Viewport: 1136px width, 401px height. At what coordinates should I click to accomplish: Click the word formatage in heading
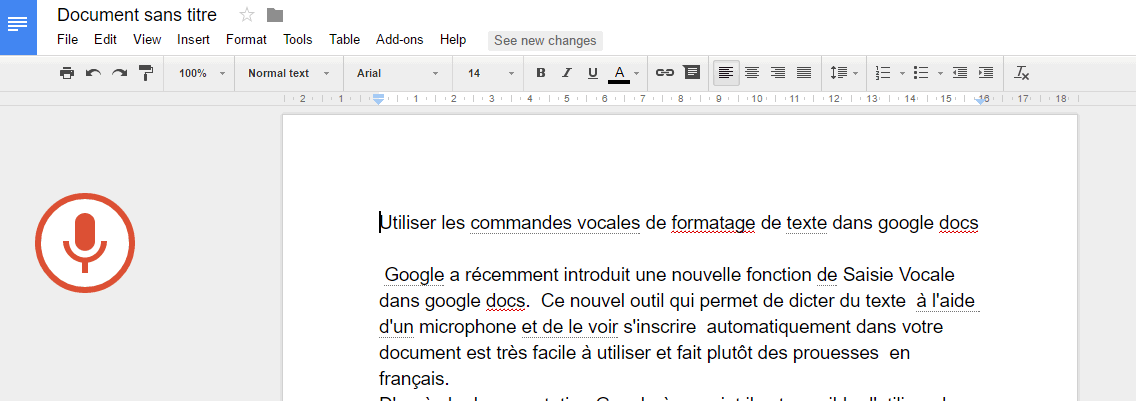[x=713, y=223]
